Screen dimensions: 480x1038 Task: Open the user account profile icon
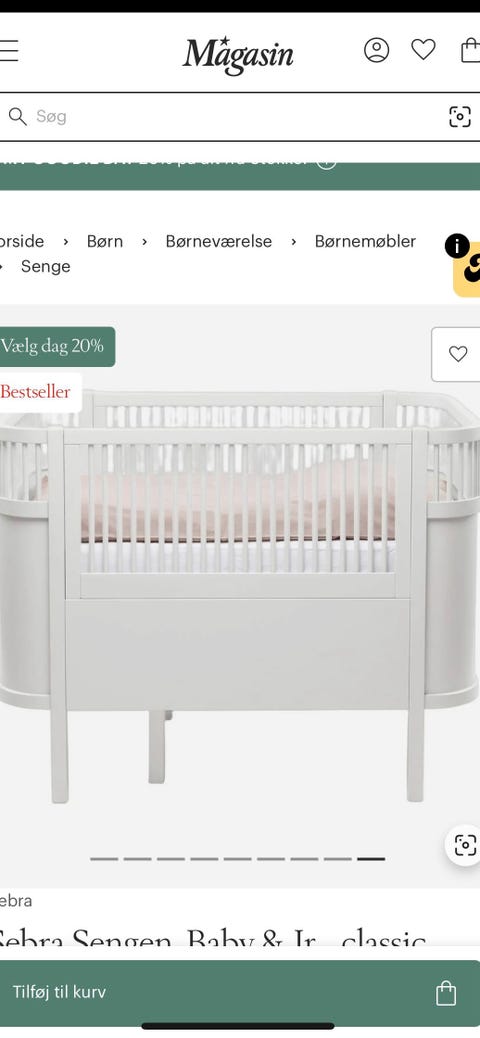pyautogui.click(x=376, y=50)
